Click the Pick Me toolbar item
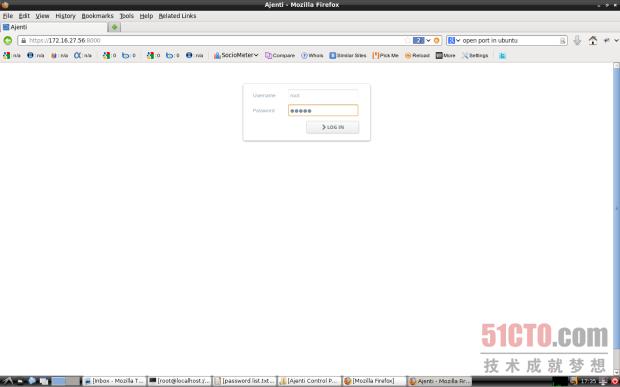Viewport: 620px width, 387px height. (386, 56)
